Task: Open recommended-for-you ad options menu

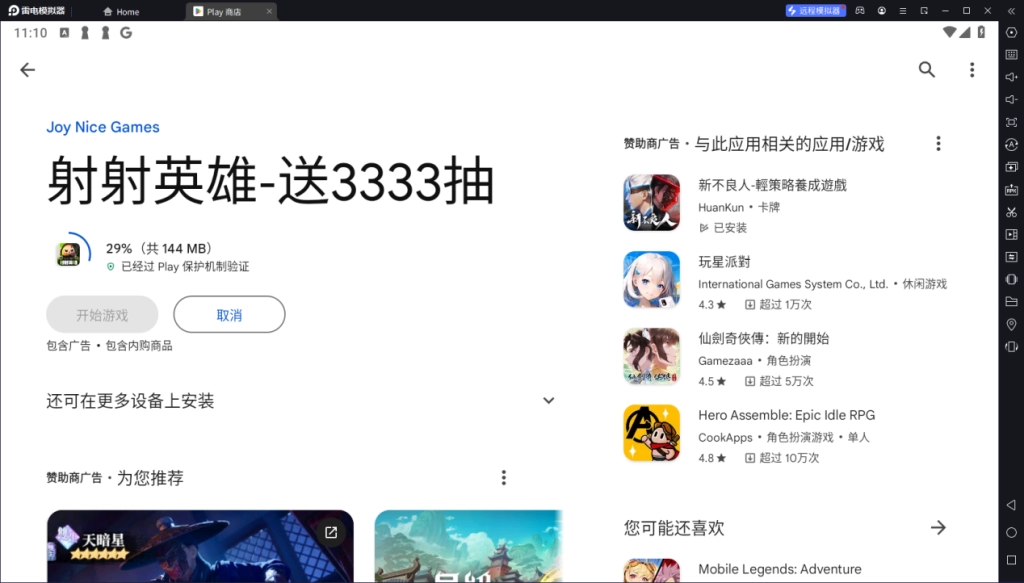Action: [x=504, y=478]
